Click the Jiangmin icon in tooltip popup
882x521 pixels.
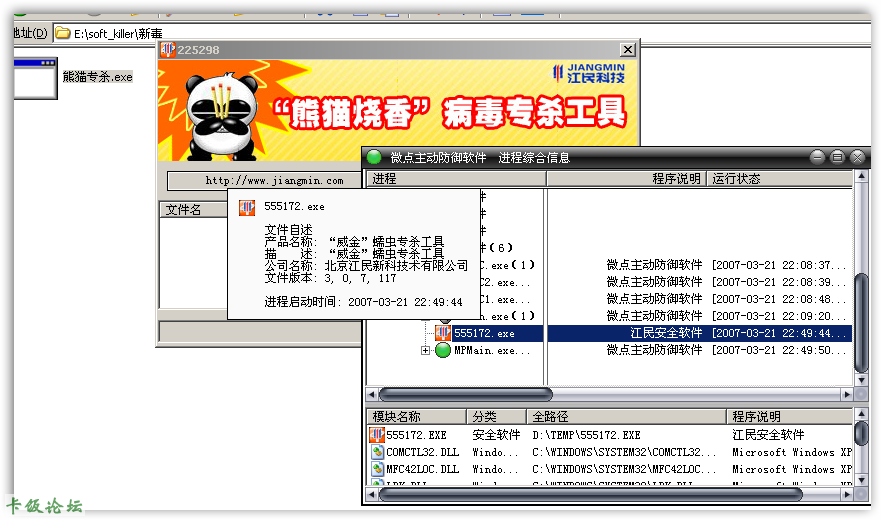(x=247, y=208)
